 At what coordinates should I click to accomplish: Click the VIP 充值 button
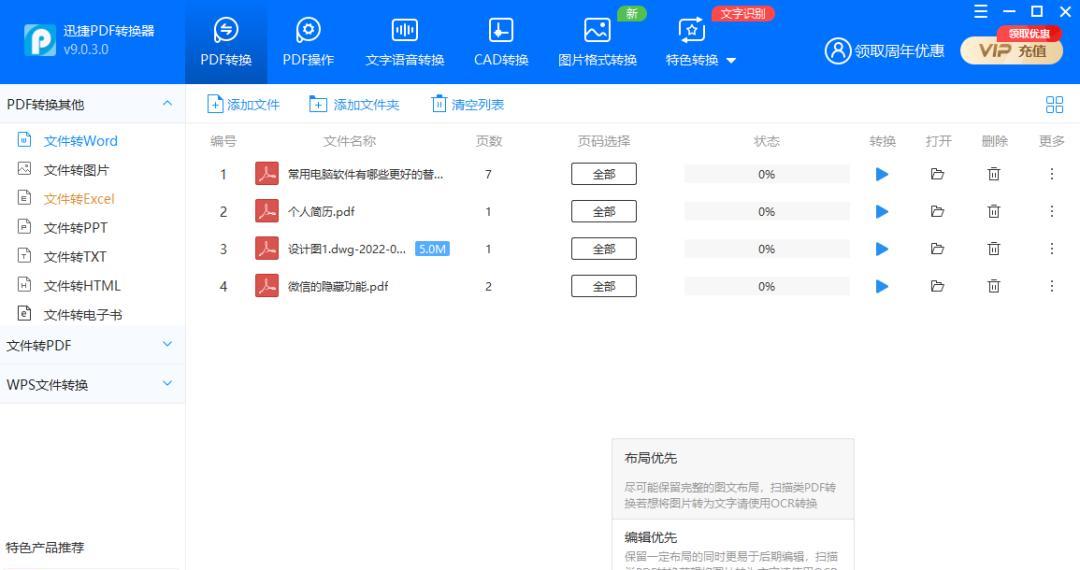(x=1011, y=51)
